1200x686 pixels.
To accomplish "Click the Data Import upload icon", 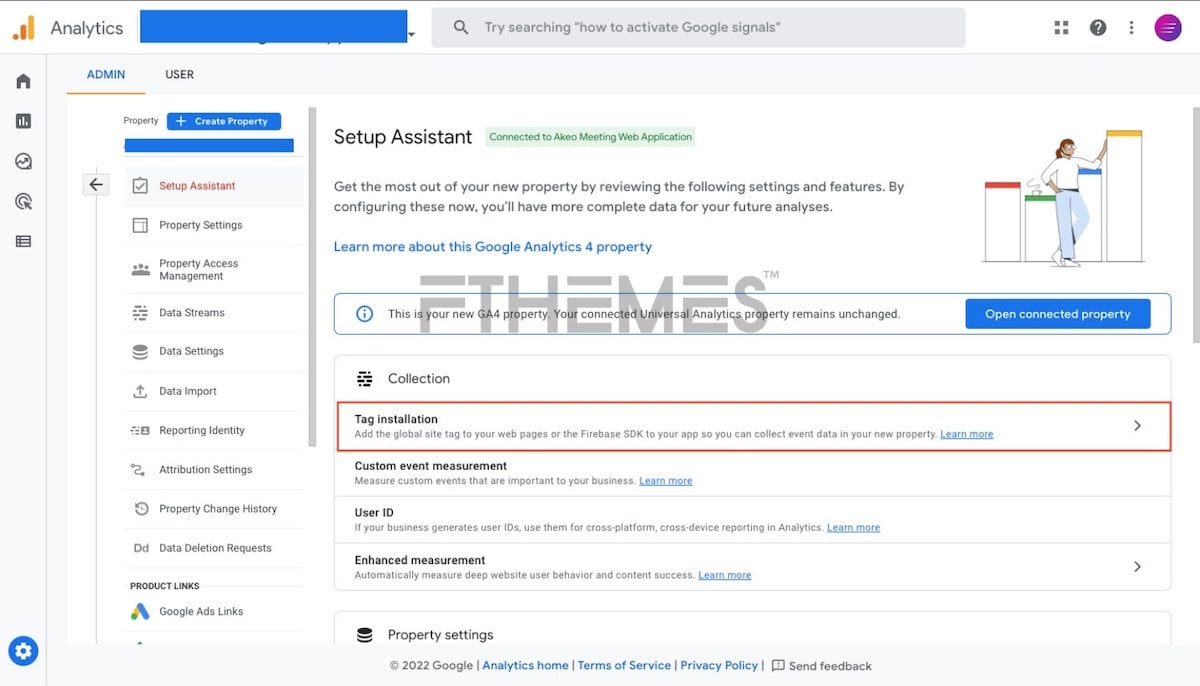I will pyautogui.click(x=140, y=391).
